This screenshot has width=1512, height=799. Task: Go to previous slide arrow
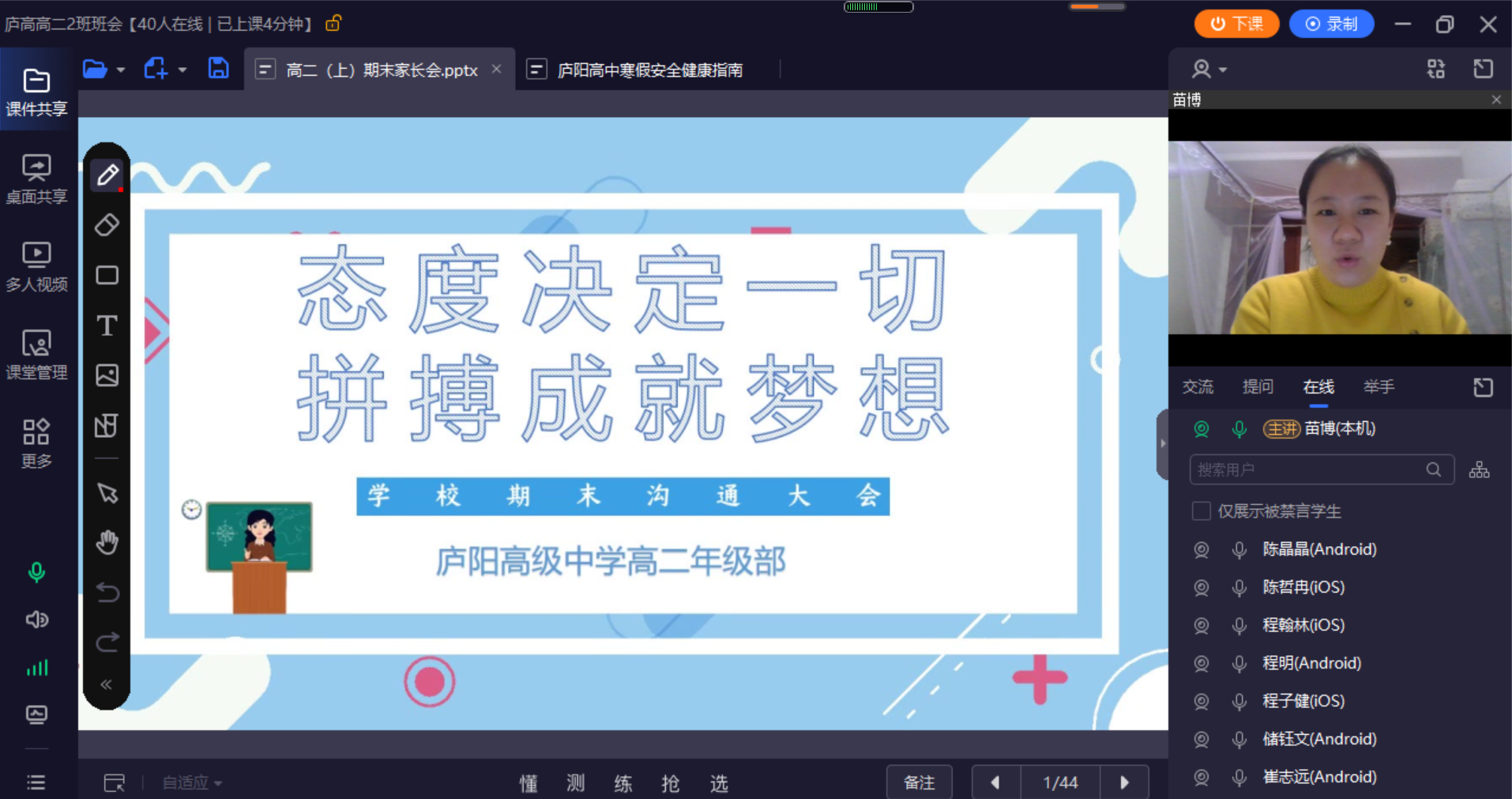click(x=995, y=782)
